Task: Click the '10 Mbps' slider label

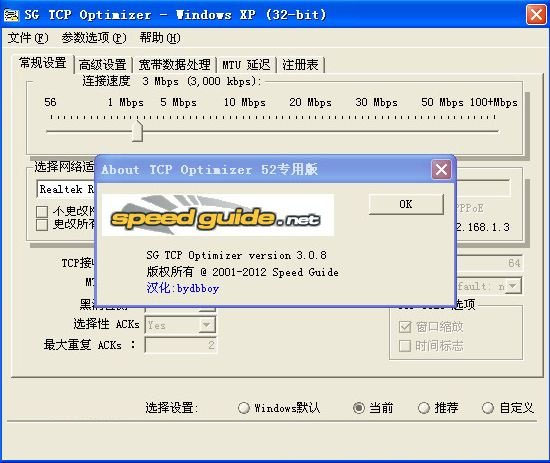Action: coord(245,102)
